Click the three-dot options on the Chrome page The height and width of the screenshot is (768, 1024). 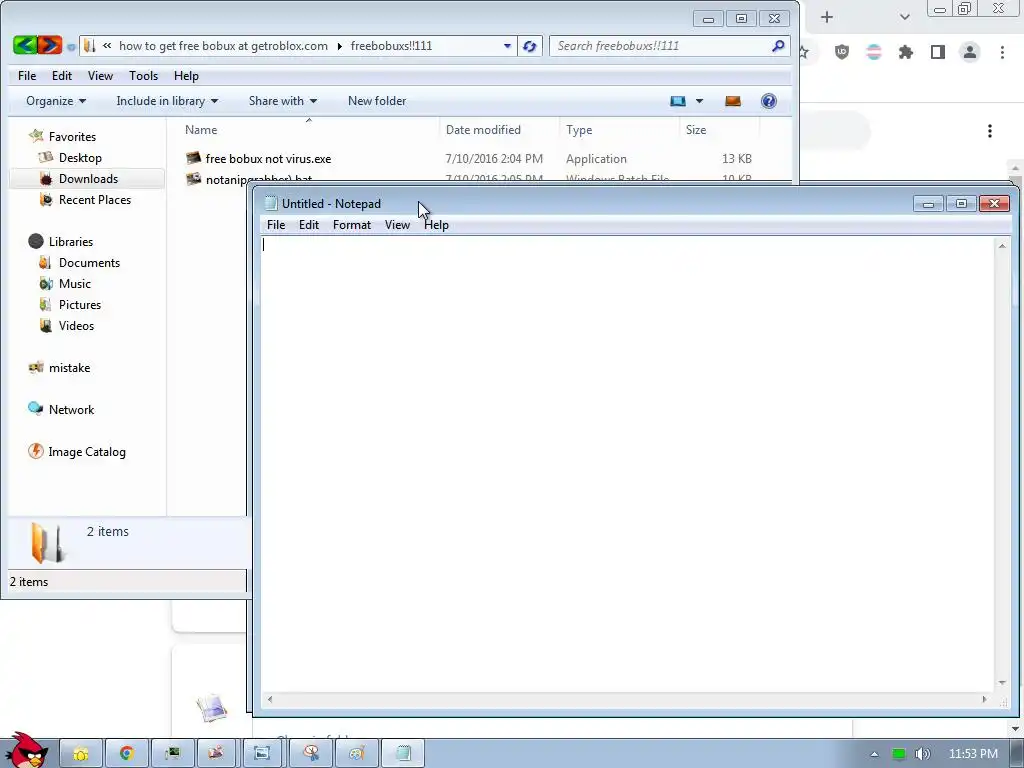(990, 131)
